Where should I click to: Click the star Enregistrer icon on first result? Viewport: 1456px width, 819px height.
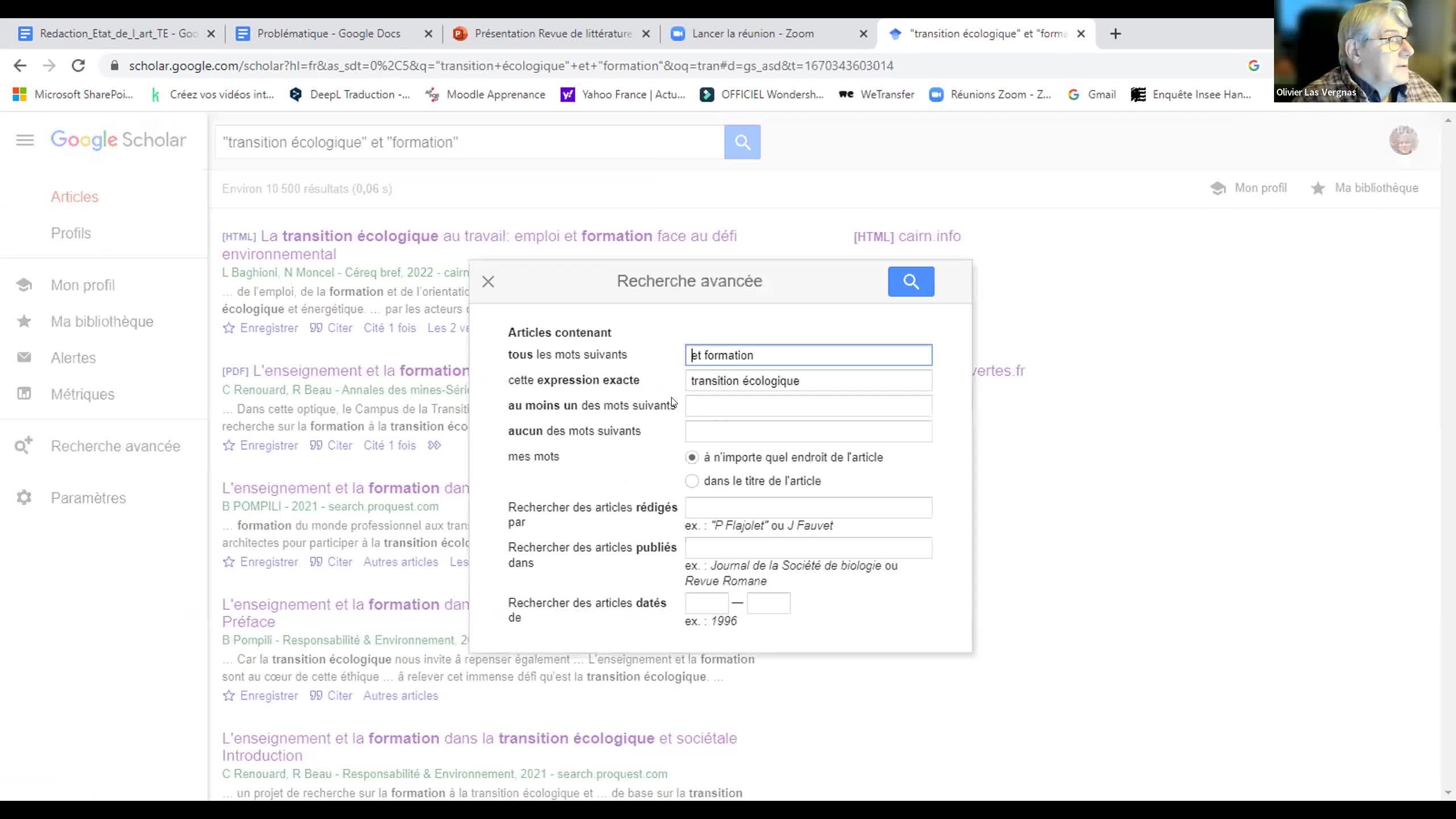tap(229, 328)
